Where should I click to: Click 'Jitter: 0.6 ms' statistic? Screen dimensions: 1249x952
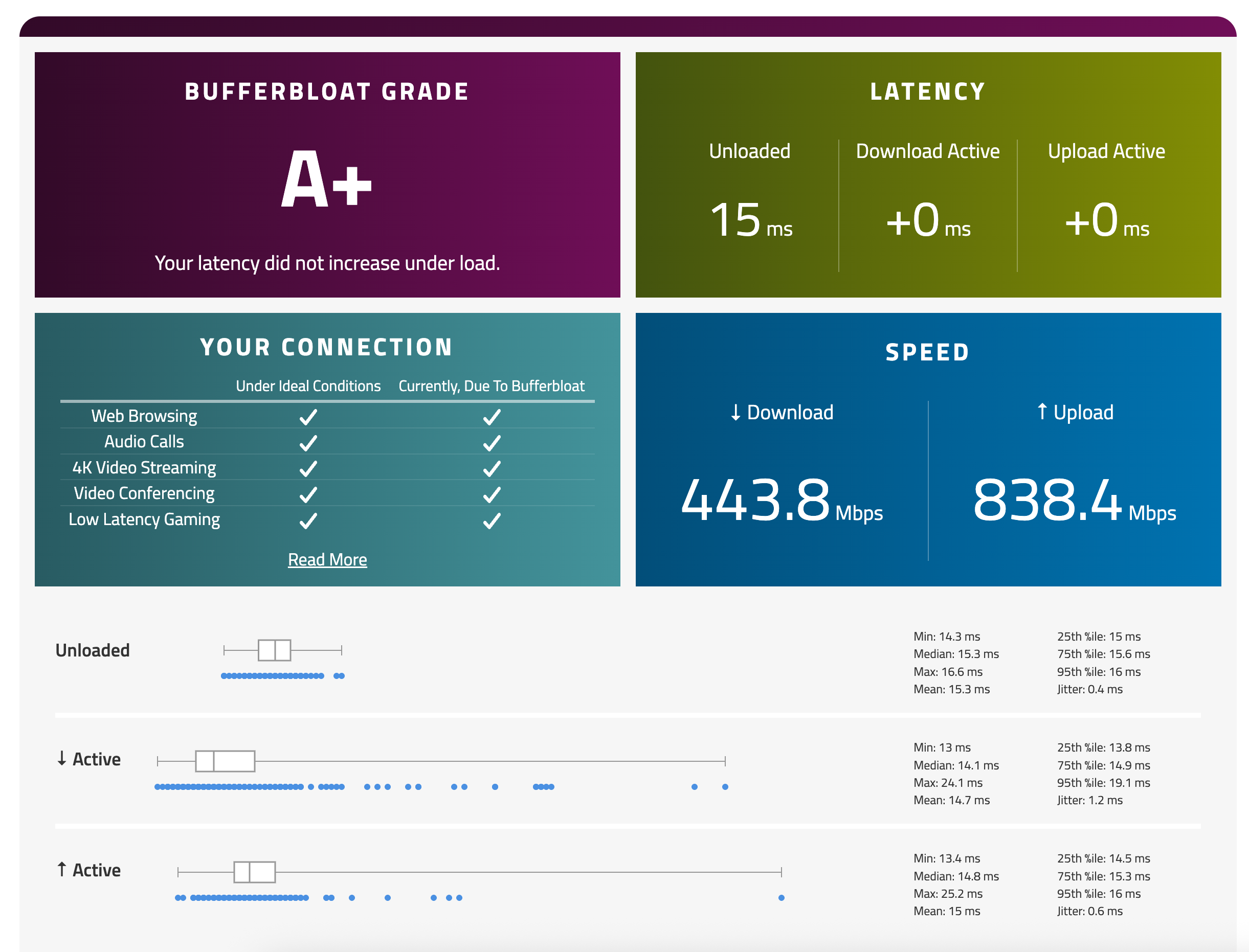click(1090, 911)
